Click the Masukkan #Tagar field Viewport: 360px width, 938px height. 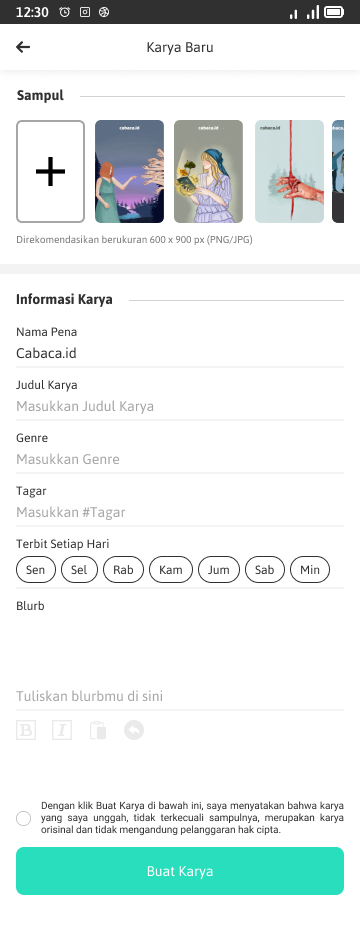(x=179, y=513)
